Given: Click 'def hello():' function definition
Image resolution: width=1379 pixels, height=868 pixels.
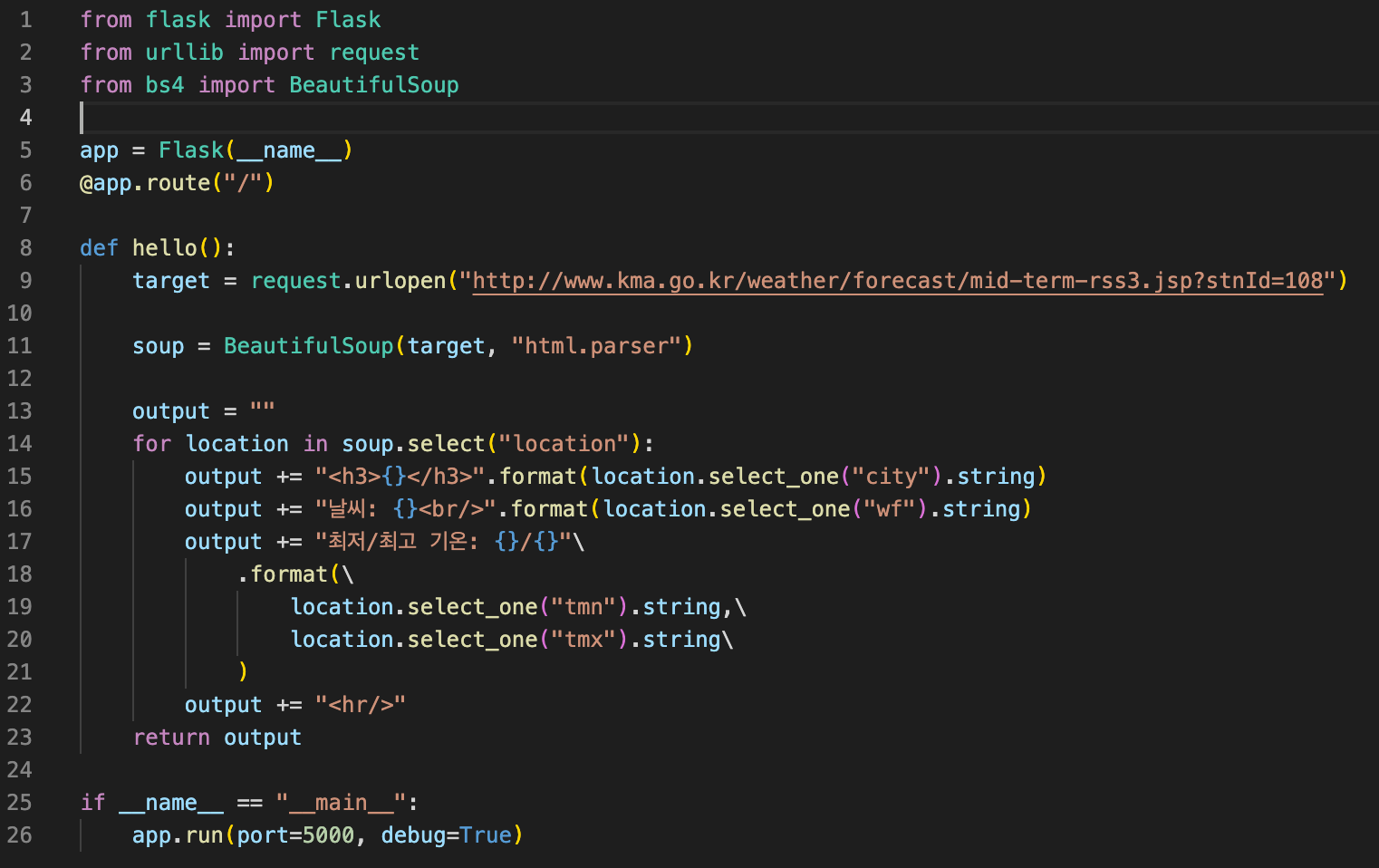Looking at the screenshot, I should [158, 248].
